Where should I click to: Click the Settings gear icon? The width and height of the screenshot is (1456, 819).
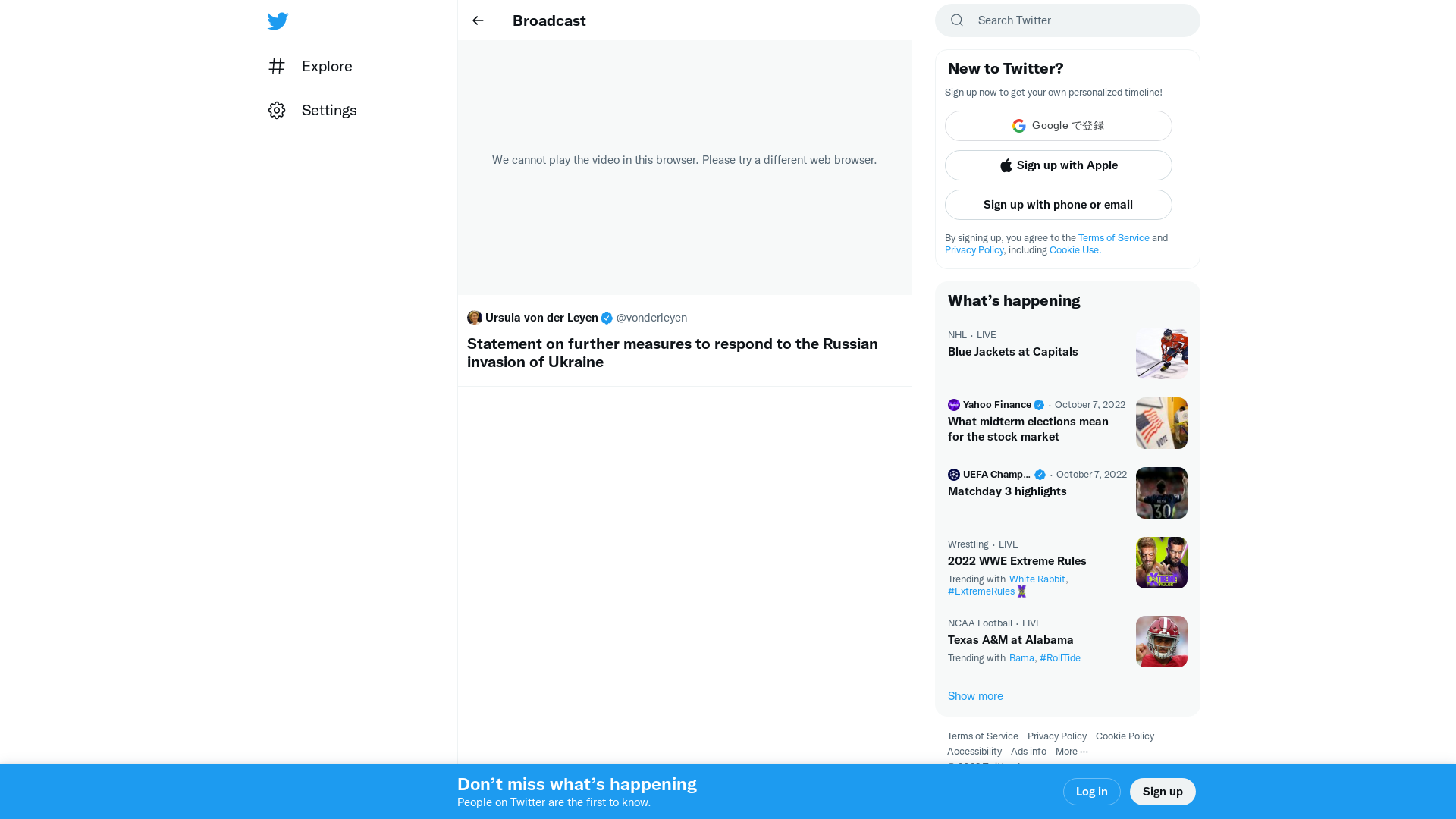[277, 110]
